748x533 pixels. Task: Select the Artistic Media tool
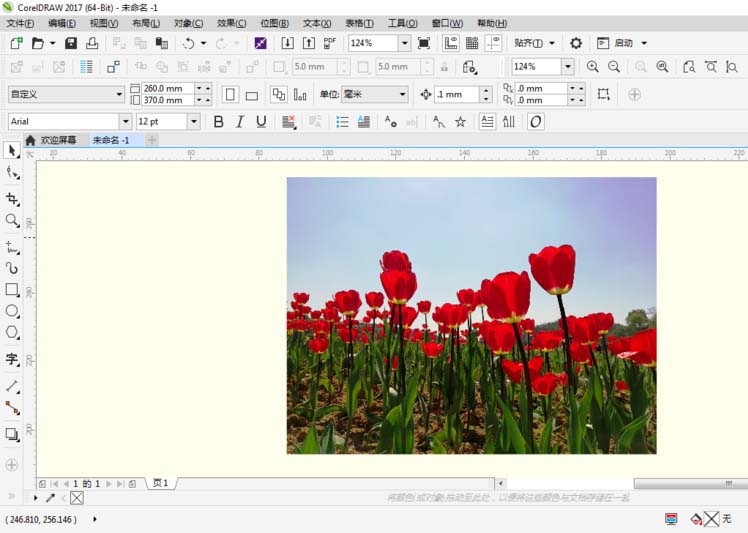pos(11,268)
